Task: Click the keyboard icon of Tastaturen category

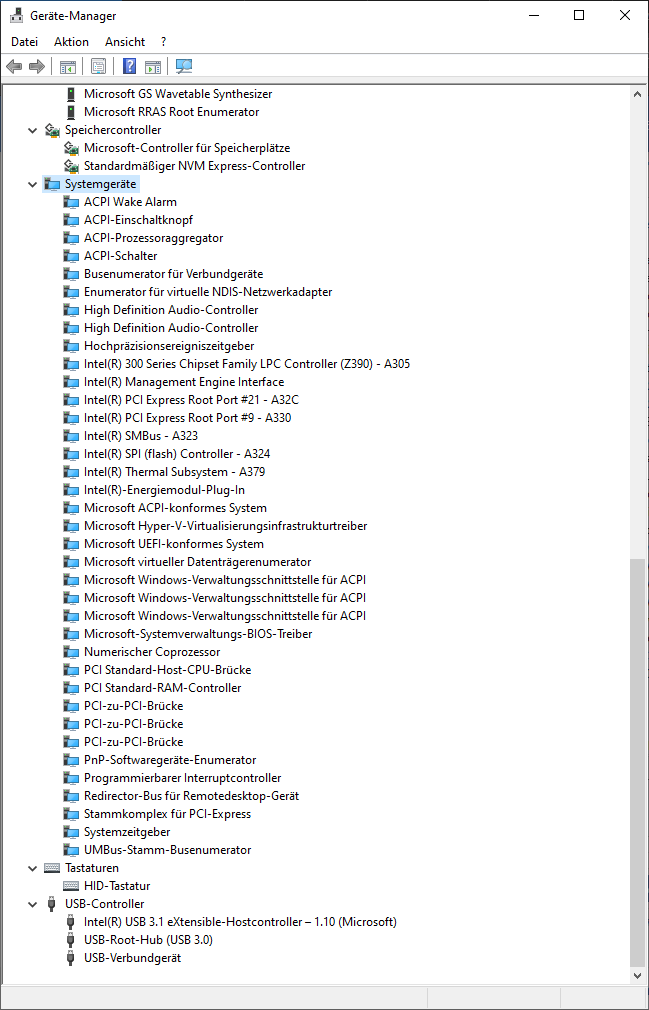Action: pos(52,868)
